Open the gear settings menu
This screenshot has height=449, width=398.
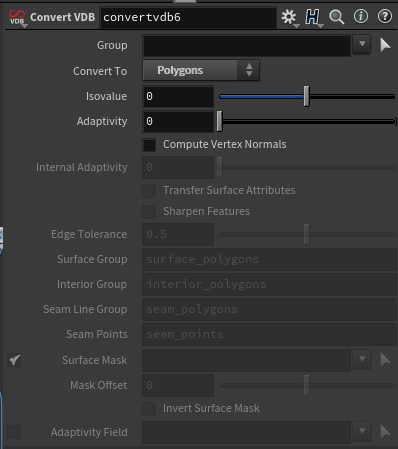coord(289,17)
